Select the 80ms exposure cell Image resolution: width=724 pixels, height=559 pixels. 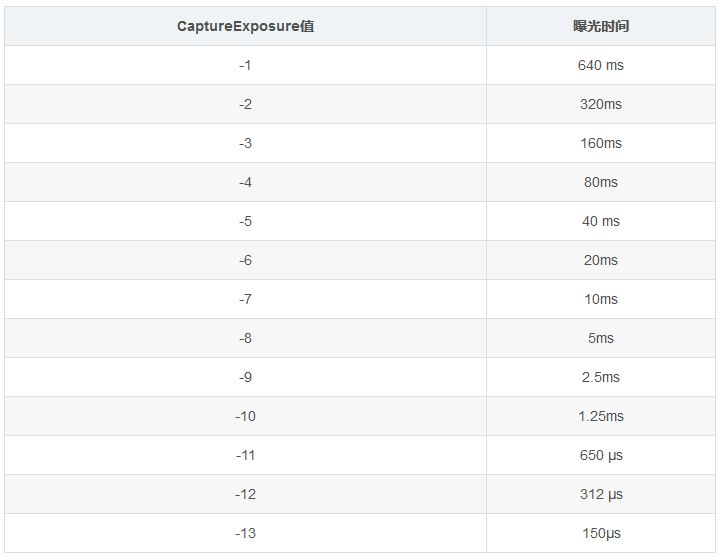tap(601, 182)
